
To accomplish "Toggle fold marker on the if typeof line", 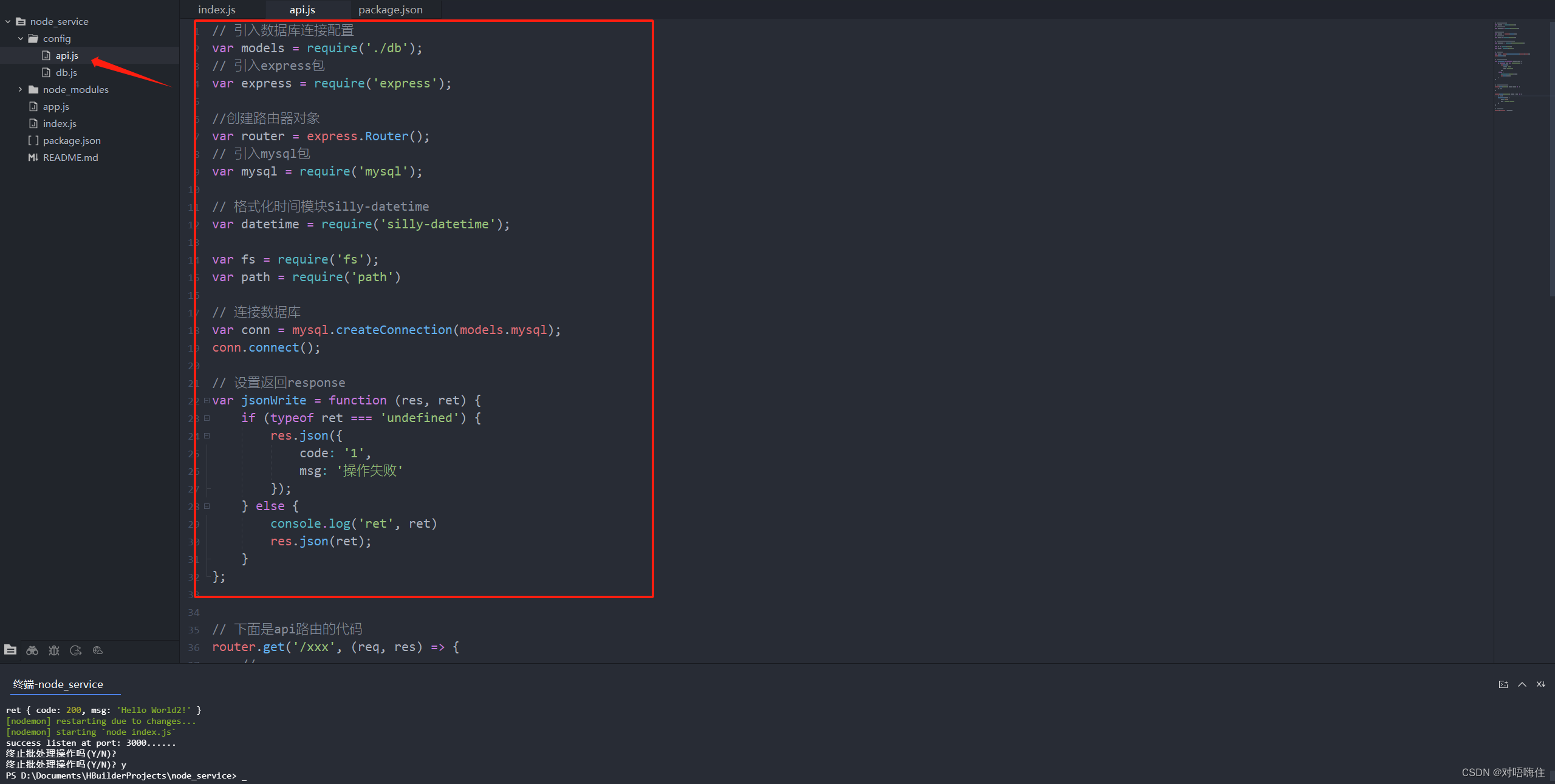I will (x=207, y=418).
